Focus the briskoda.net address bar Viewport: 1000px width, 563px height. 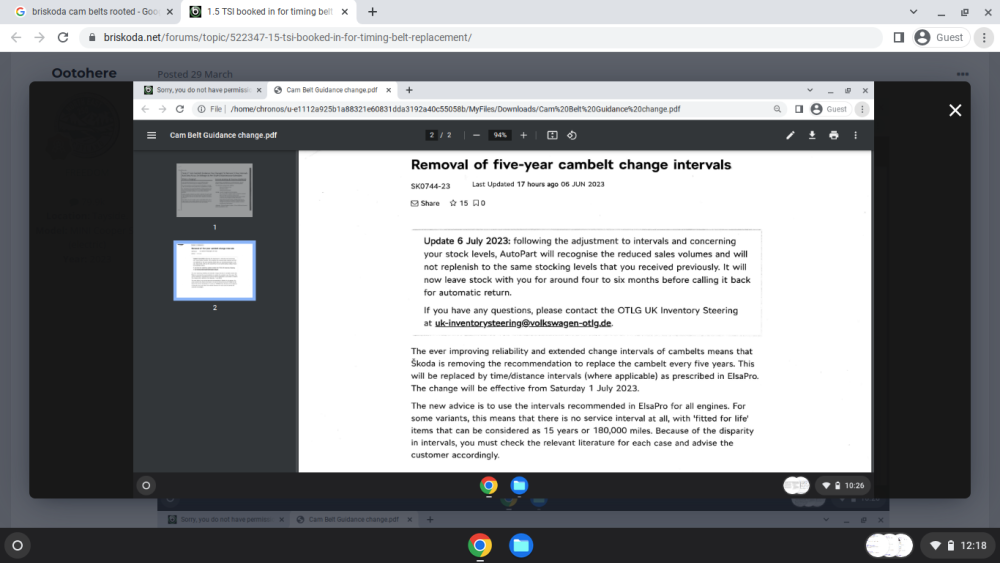(x=480, y=38)
